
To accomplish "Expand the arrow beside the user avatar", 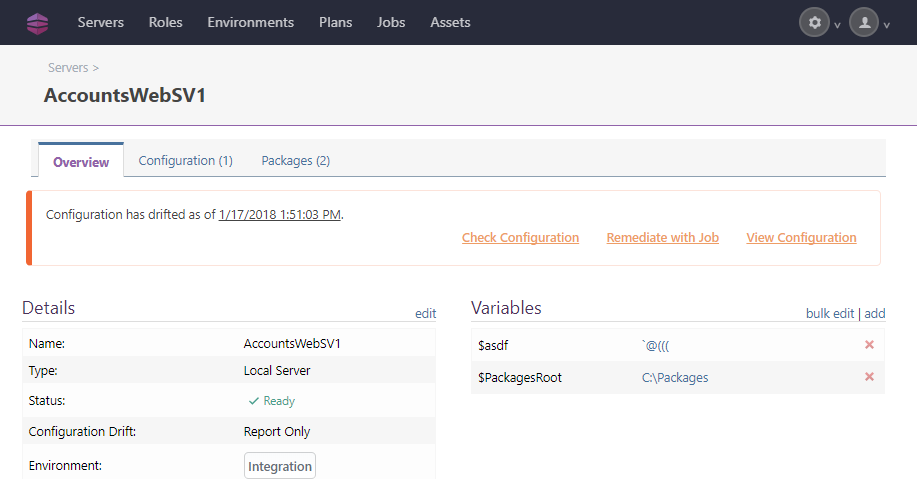I will [886, 26].
